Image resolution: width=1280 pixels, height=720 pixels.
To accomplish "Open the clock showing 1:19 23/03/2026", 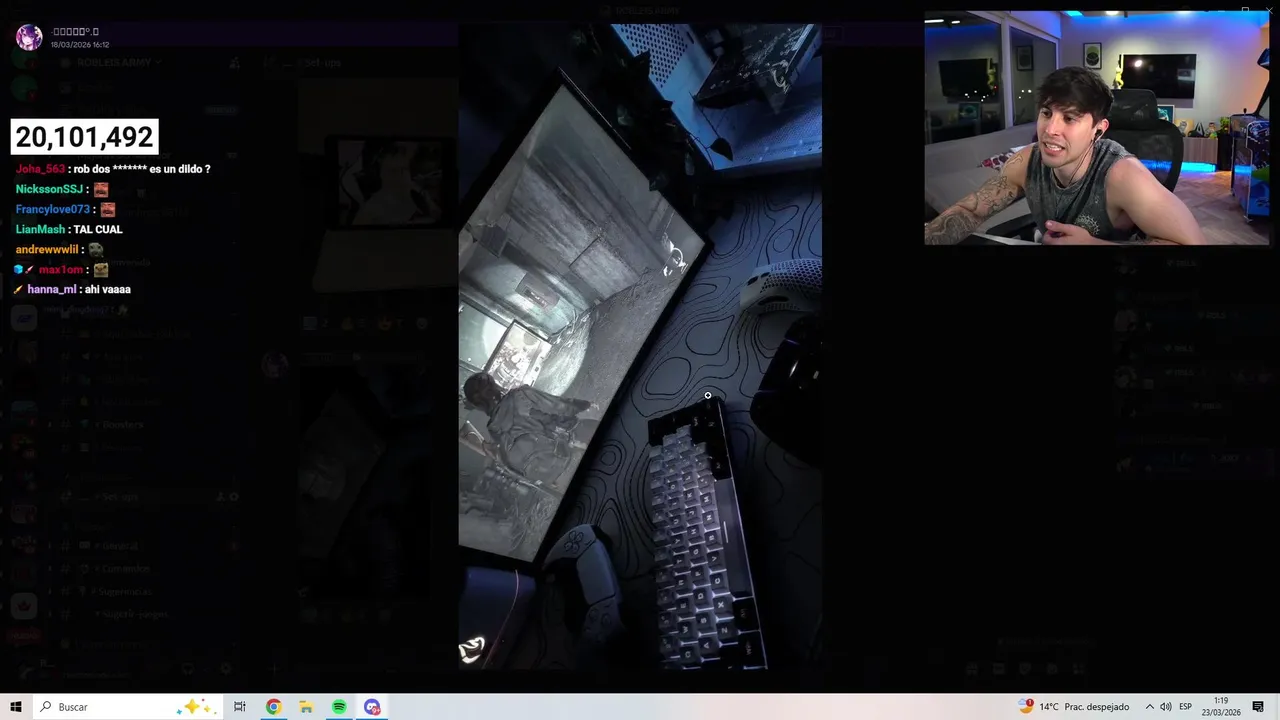I will [x=1221, y=707].
